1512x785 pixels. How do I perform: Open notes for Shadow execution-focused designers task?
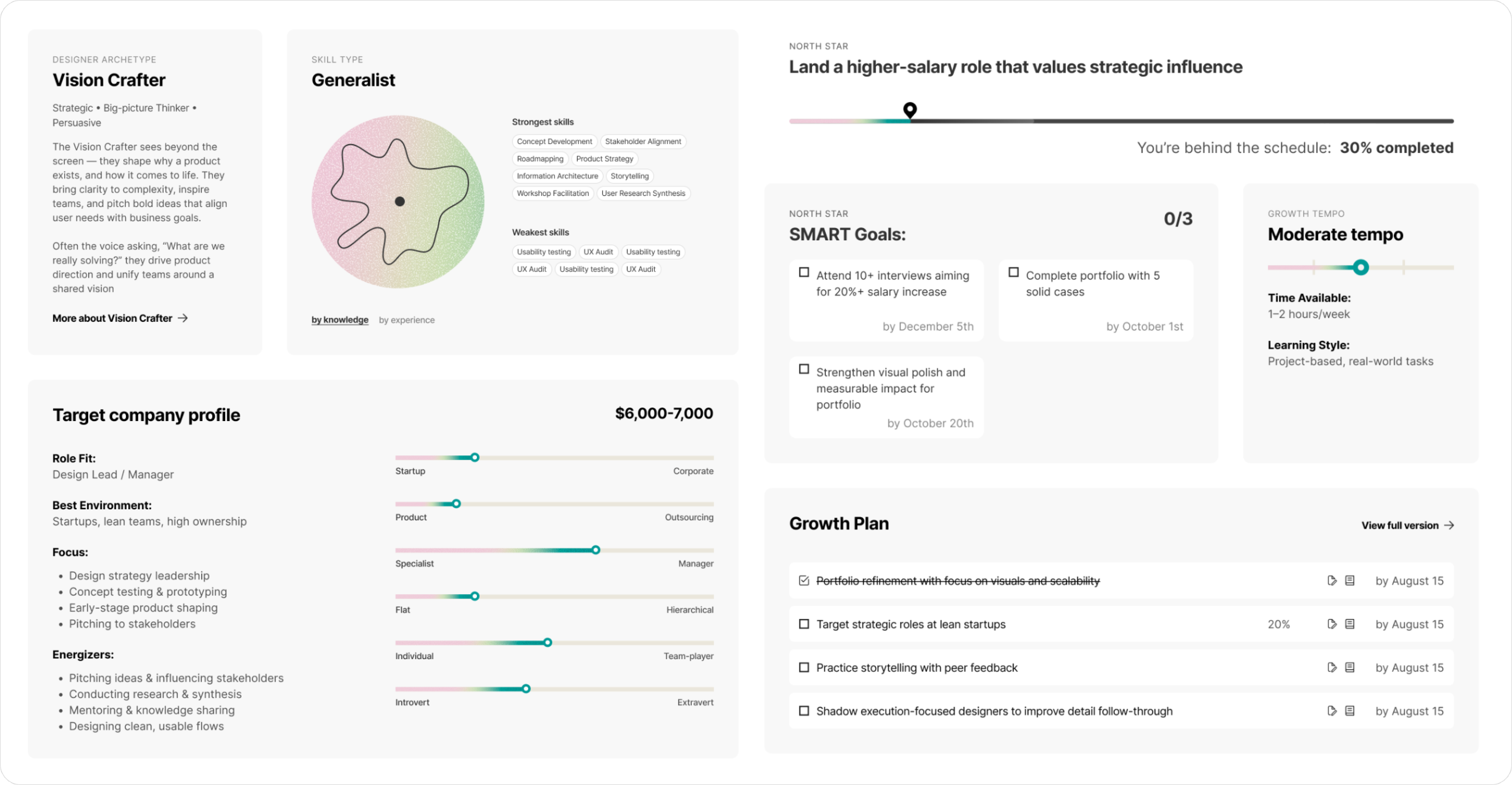(x=1350, y=711)
